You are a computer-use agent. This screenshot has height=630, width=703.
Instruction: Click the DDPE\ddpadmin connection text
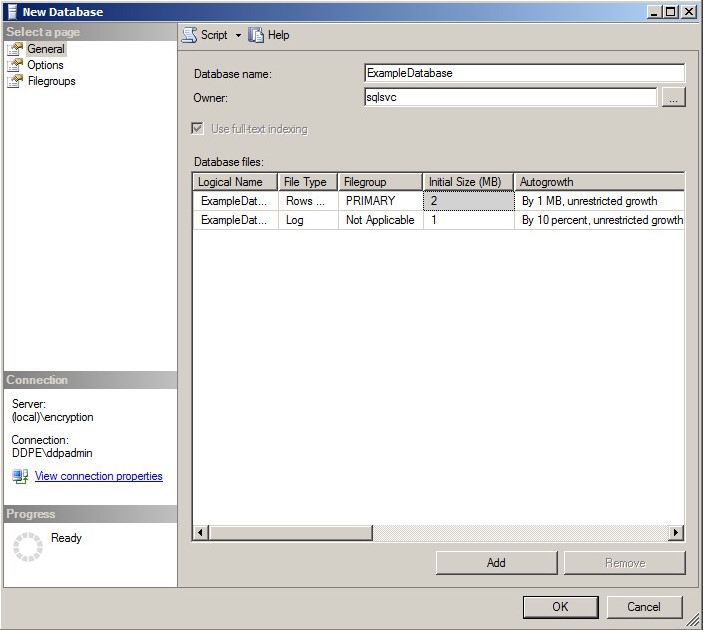[52, 453]
